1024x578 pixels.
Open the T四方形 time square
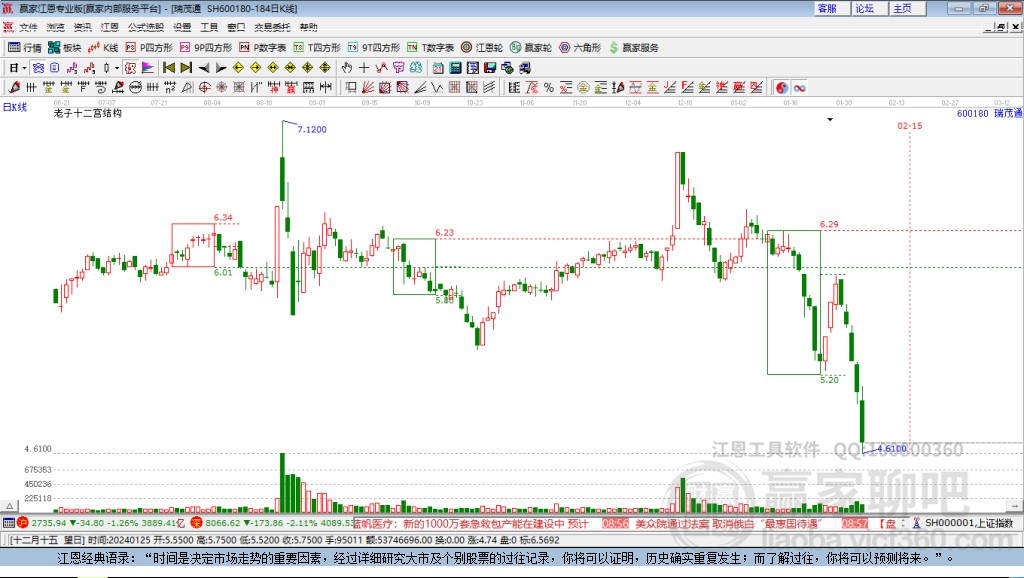coord(317,48)
